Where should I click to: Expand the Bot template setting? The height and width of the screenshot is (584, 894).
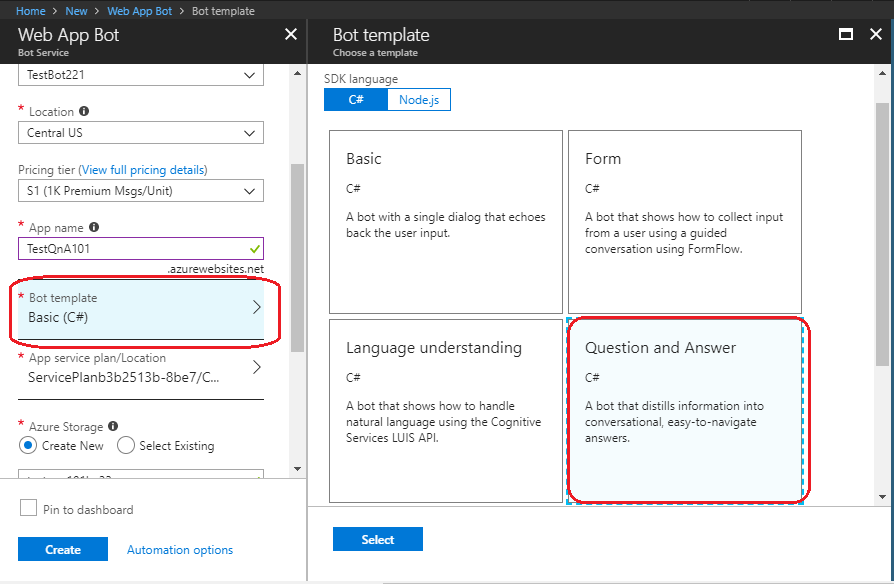pyautogui.click(x=141, y=309)
